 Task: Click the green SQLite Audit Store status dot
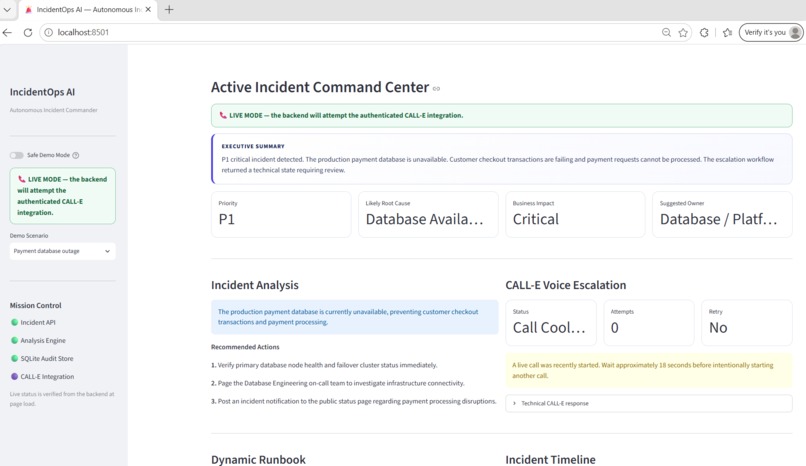tap(14, 358)
